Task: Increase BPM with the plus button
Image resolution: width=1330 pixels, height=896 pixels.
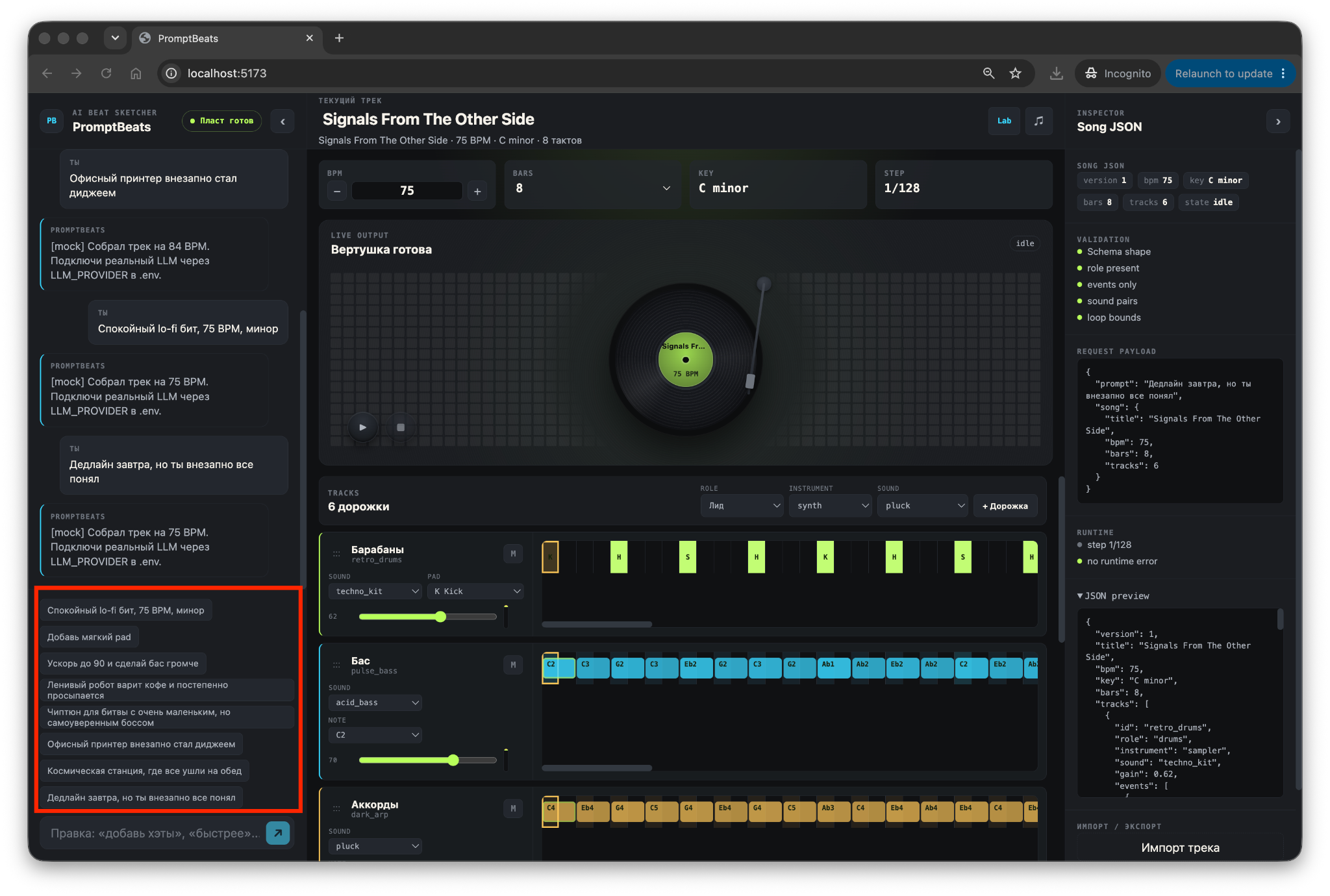Action: click(477, 191)
